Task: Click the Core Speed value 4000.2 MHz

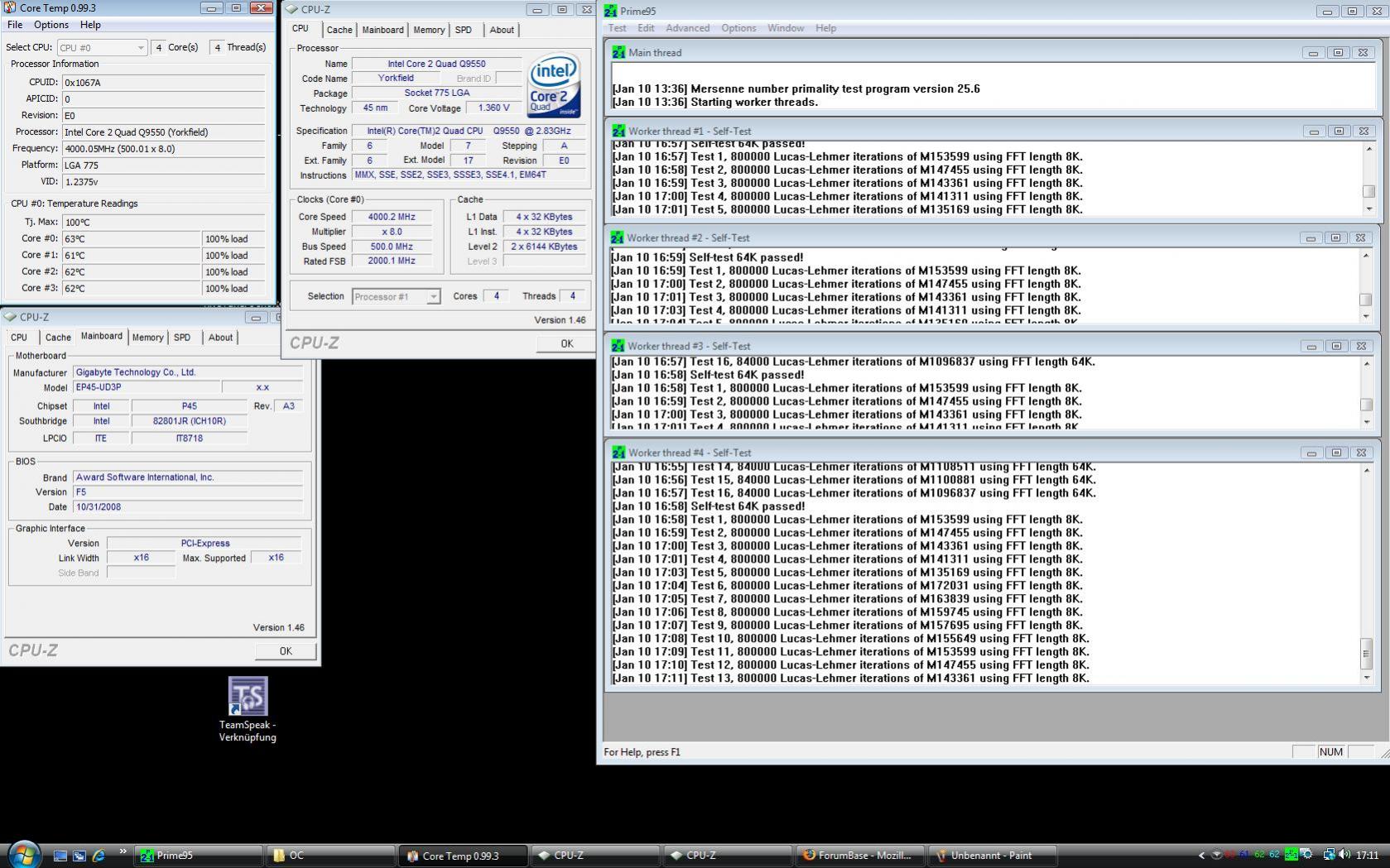Action: 391,217
